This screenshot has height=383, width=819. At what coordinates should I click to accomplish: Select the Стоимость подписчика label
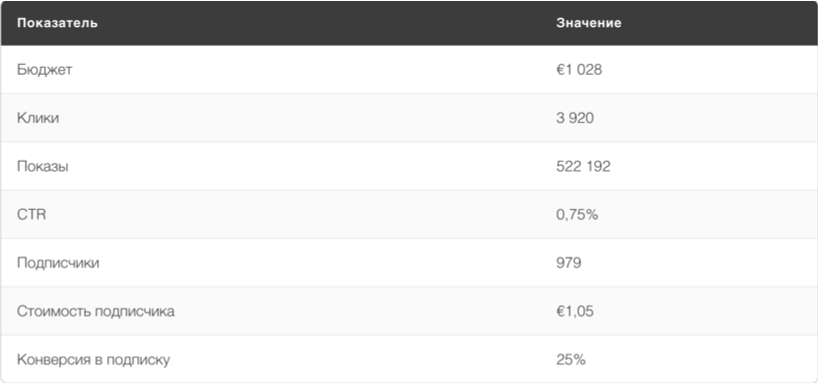96,311
